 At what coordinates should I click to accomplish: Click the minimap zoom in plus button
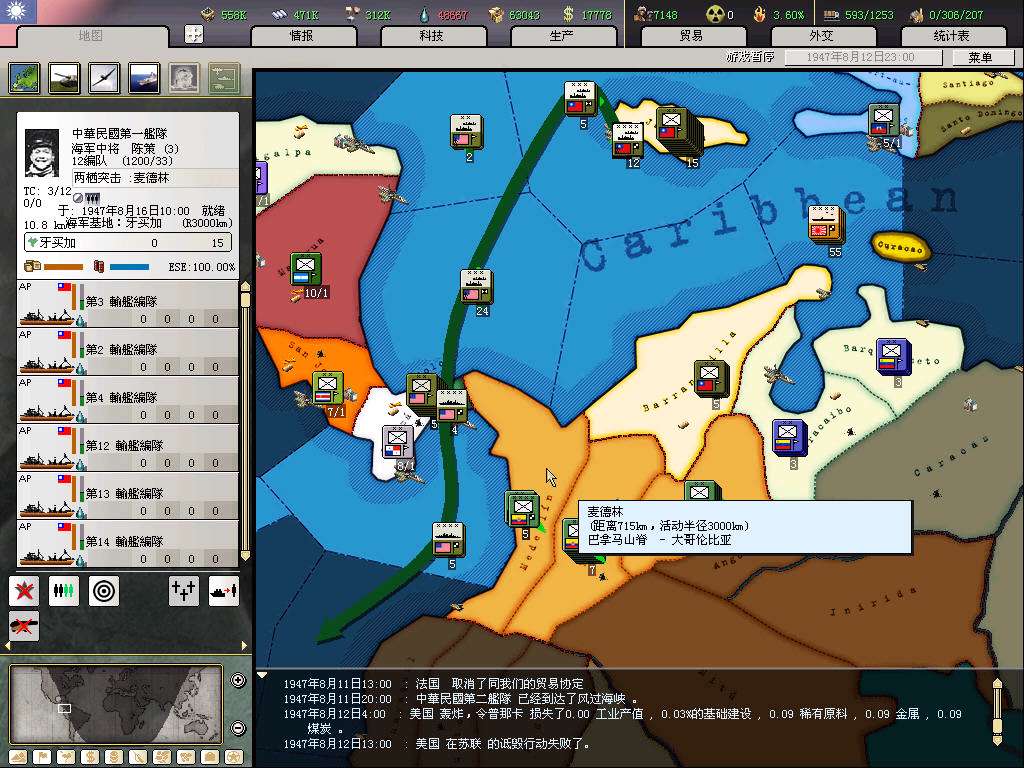pos(238,681)
